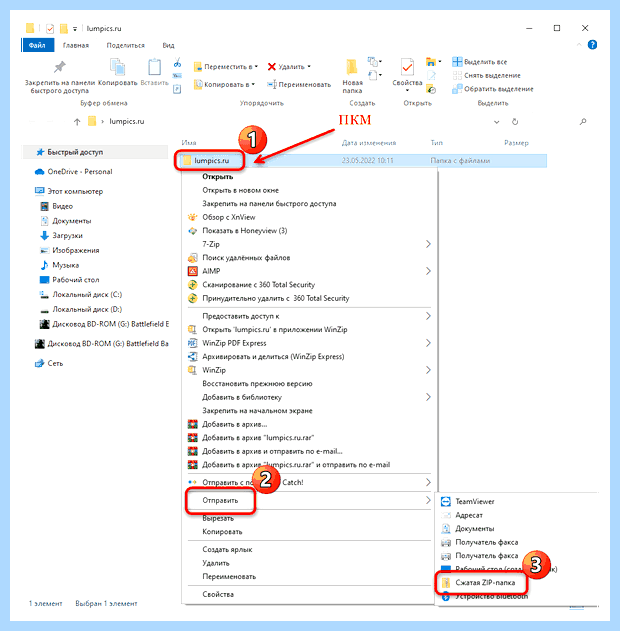The image size is (620, 631).
Task: Click the Paste clipboard icon
Action: click(154, 67)
